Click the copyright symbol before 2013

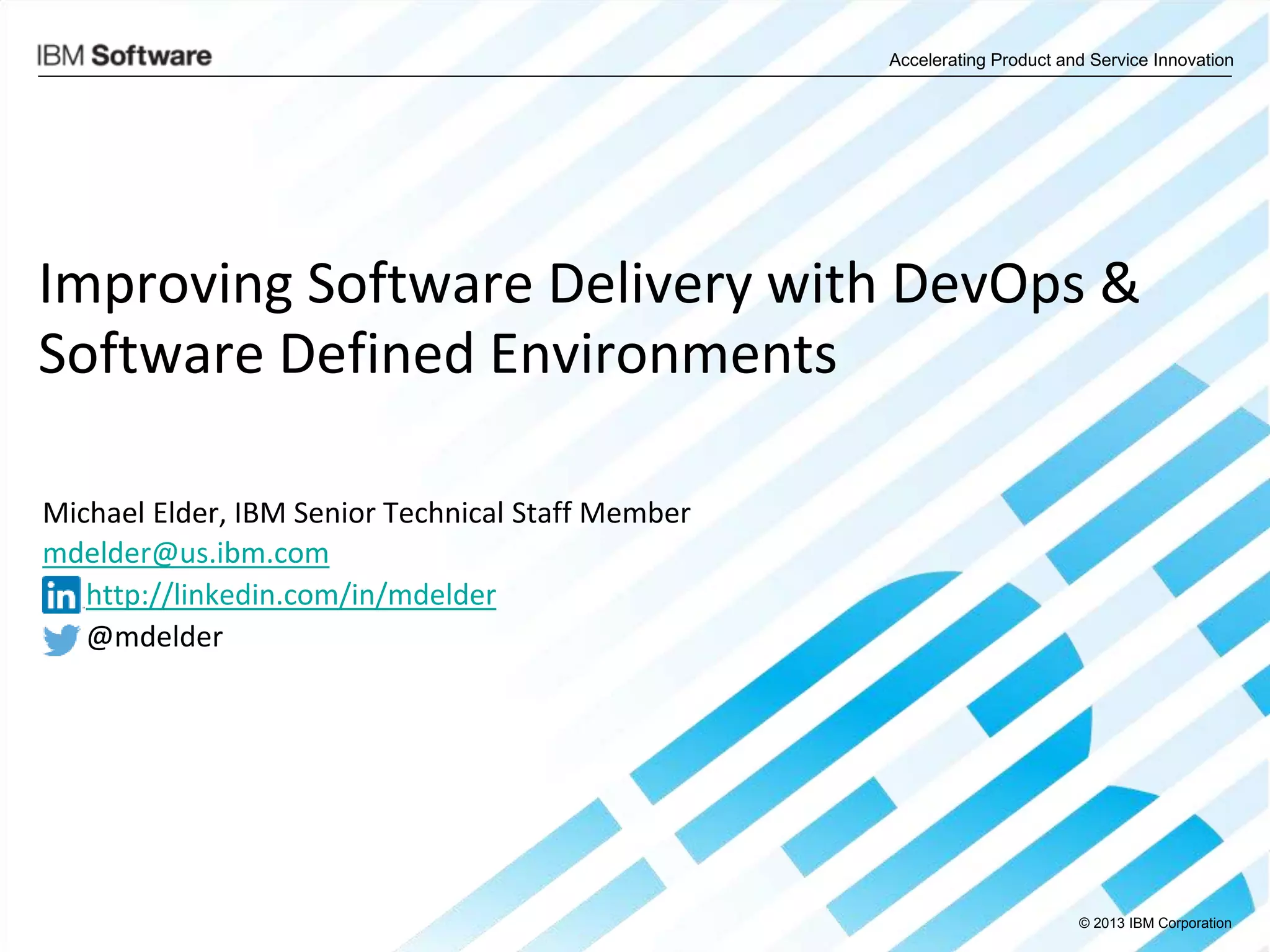[1085, 923]
